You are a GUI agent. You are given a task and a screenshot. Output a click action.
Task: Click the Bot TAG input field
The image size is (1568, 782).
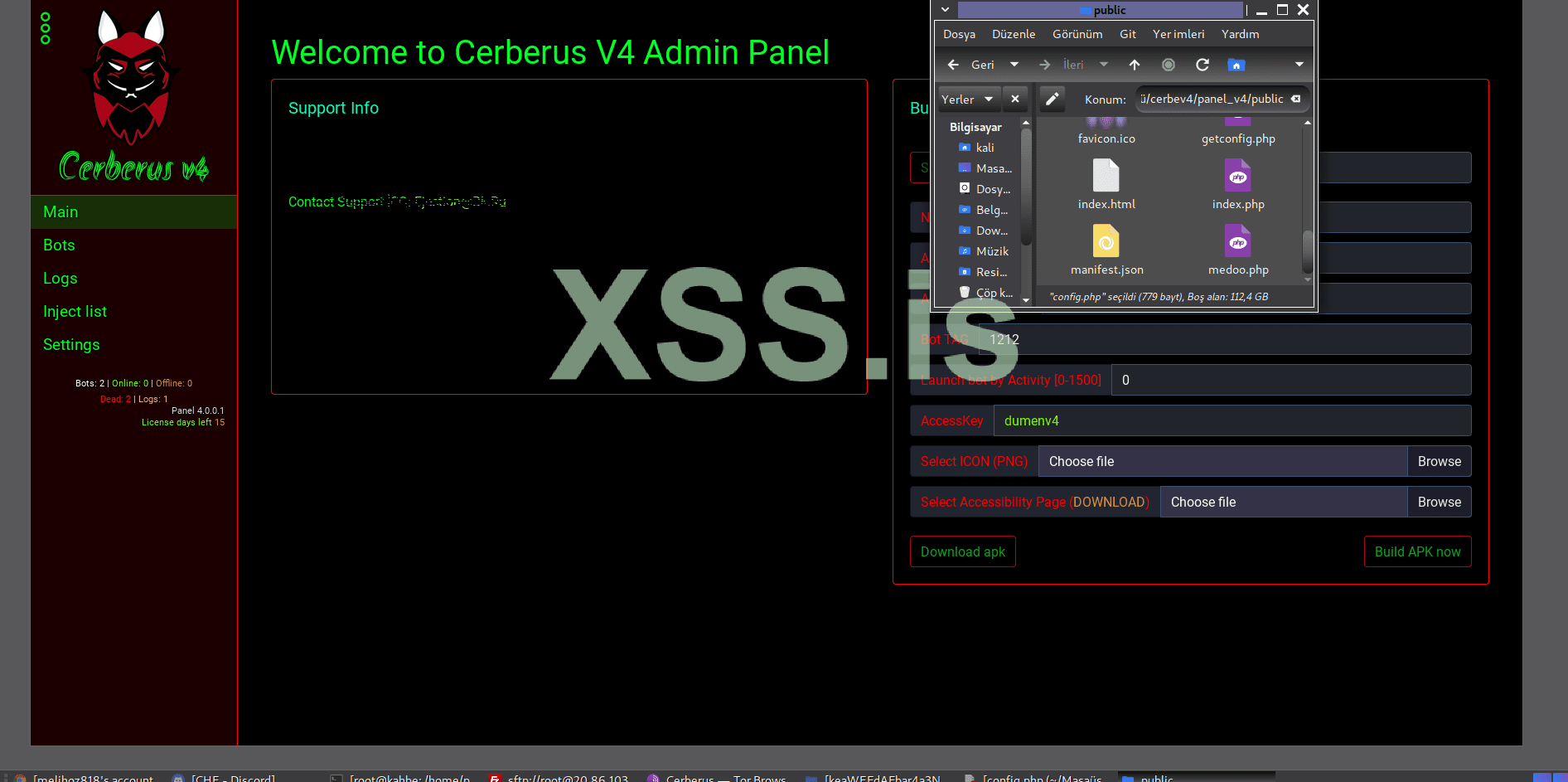tap(1225, 339)
